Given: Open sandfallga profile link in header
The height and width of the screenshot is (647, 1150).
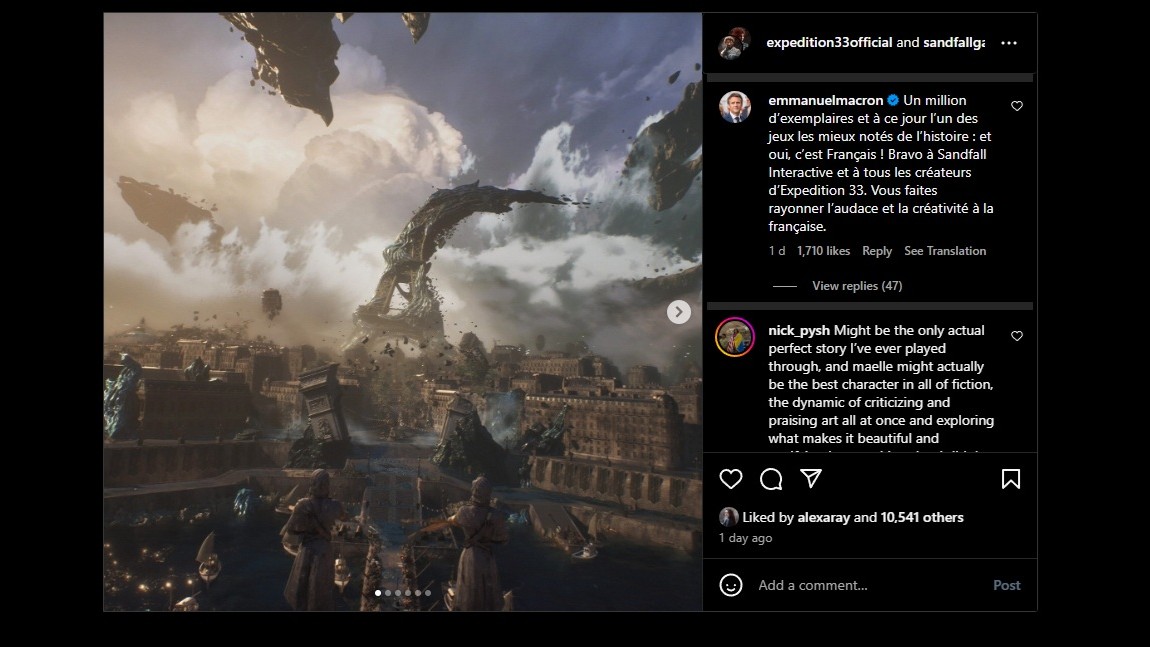Looking at the screenshot, I should pos(954,43).
